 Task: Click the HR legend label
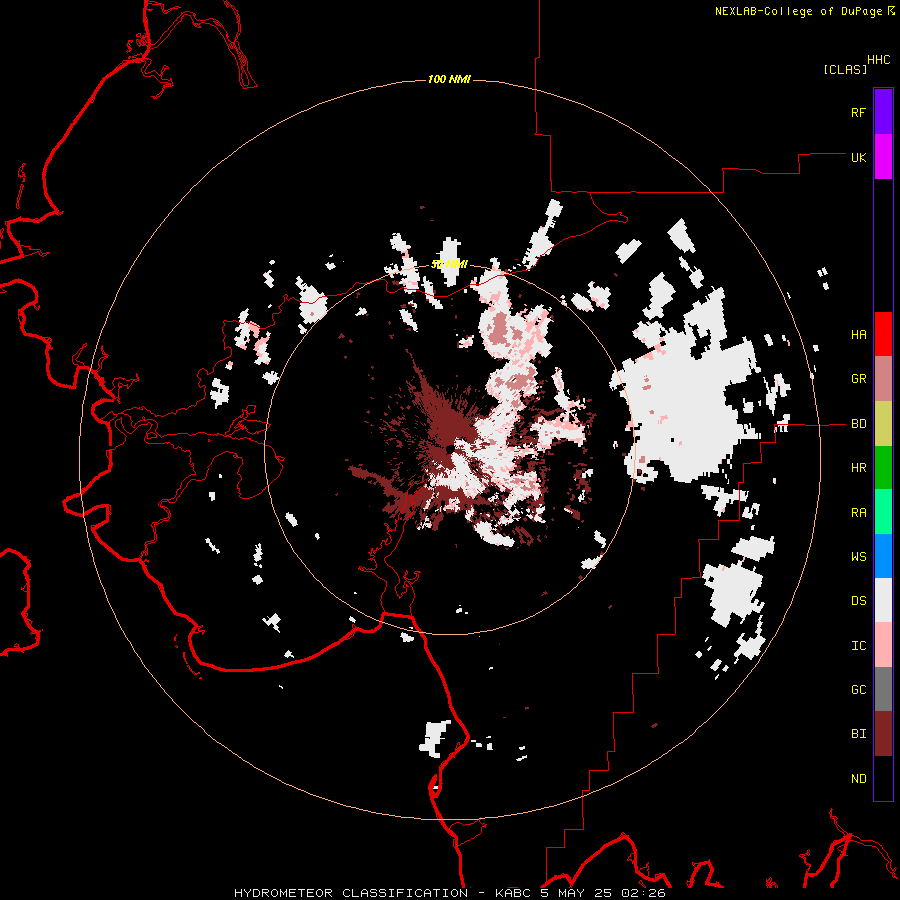click(858, 468)
